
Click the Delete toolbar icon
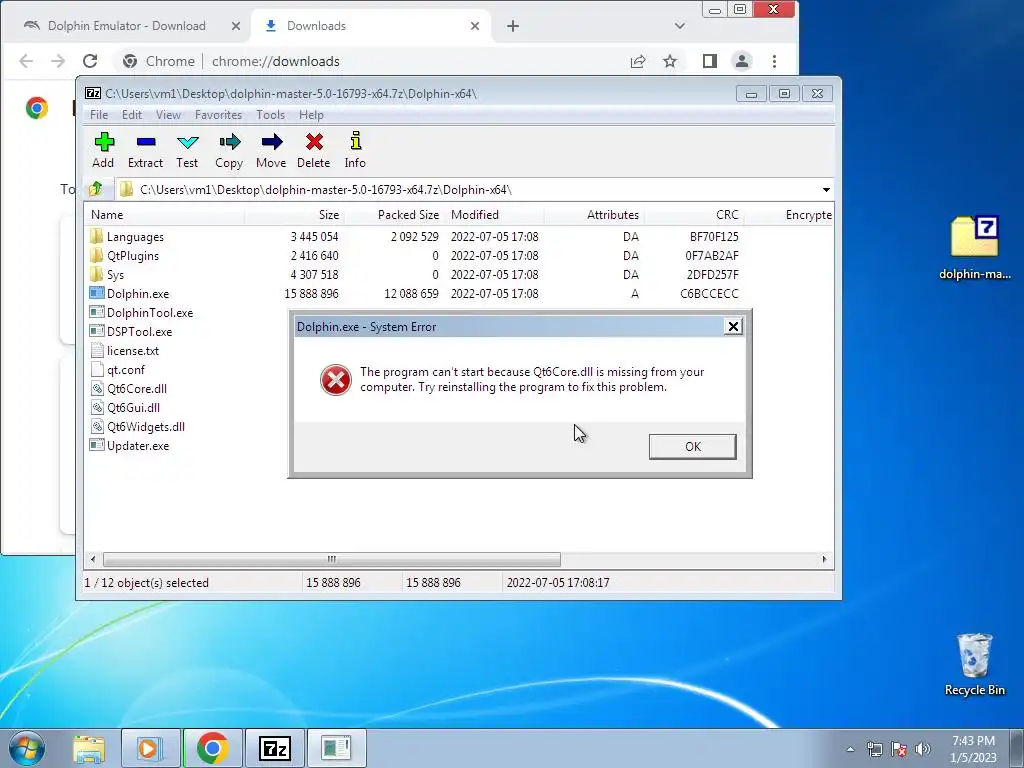point(313,150)
